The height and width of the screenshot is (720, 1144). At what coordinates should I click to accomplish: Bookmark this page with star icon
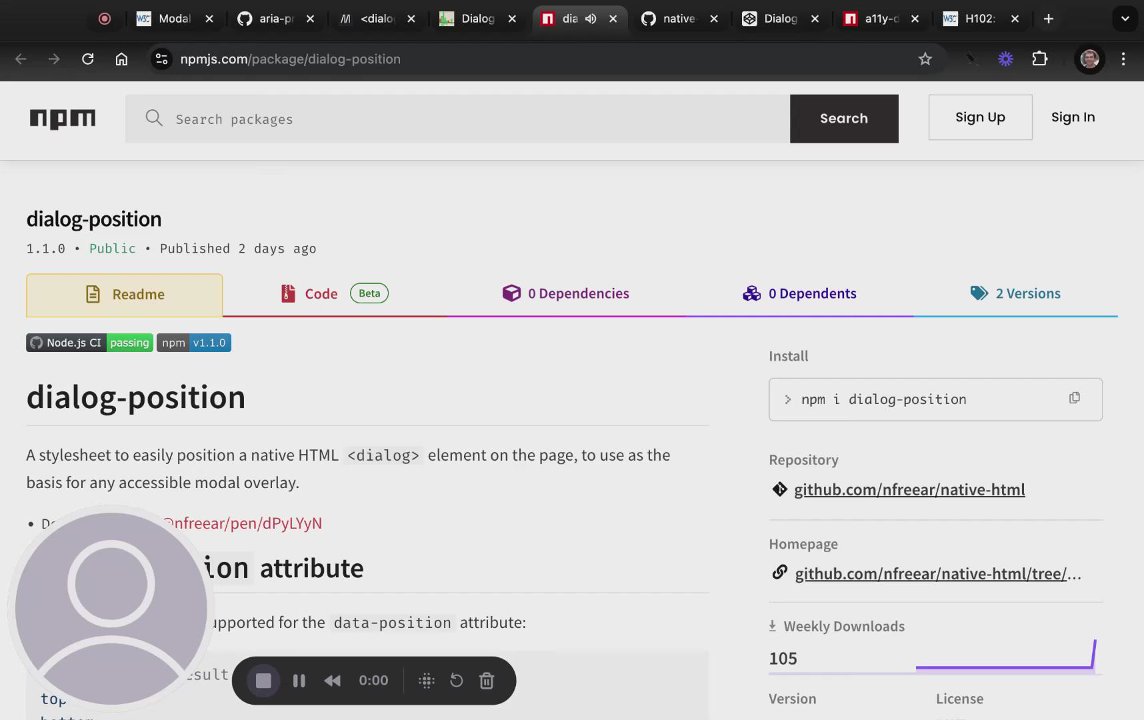pos(925,59)
